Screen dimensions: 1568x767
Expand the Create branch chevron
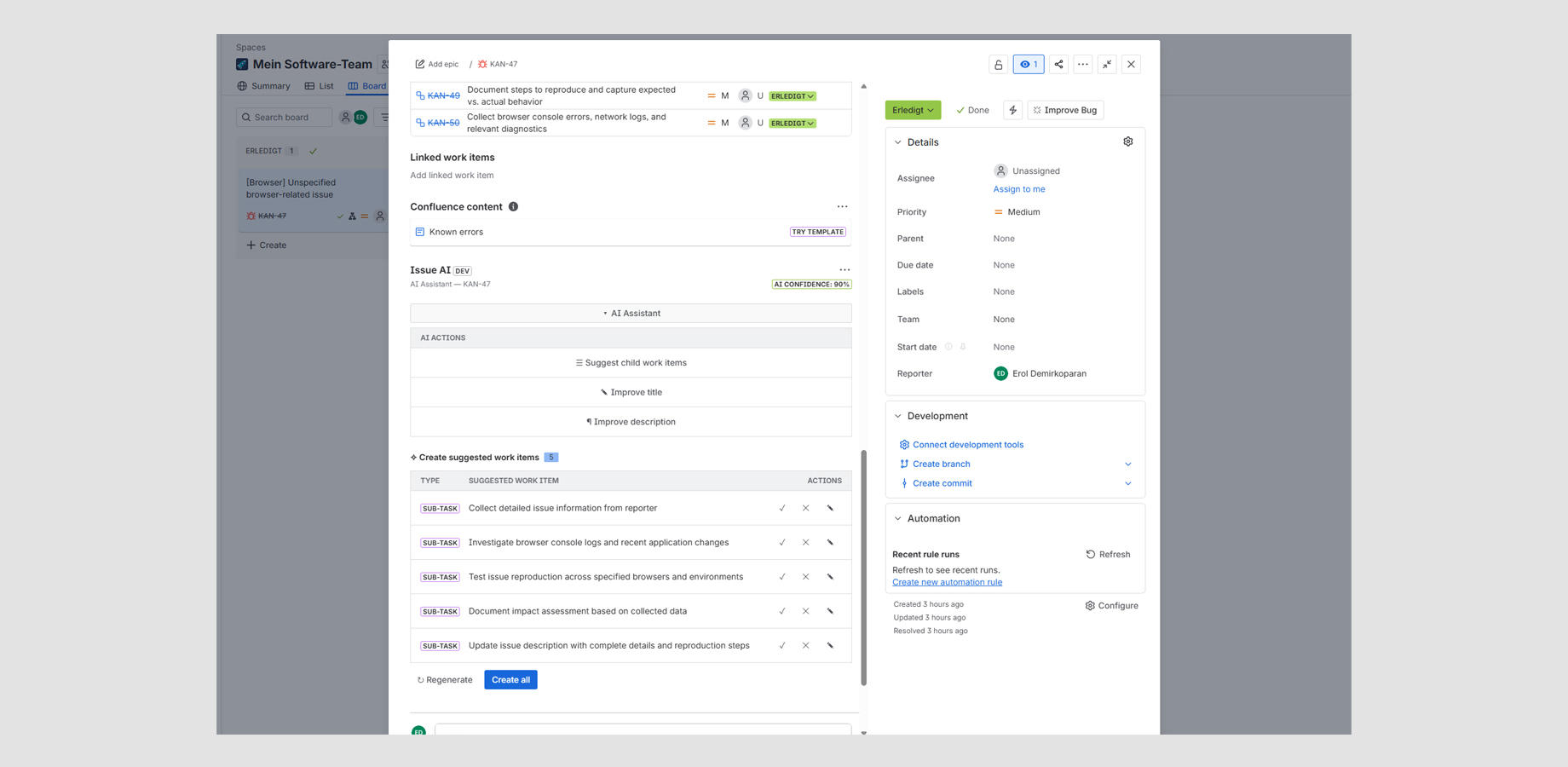point(1128,464)
